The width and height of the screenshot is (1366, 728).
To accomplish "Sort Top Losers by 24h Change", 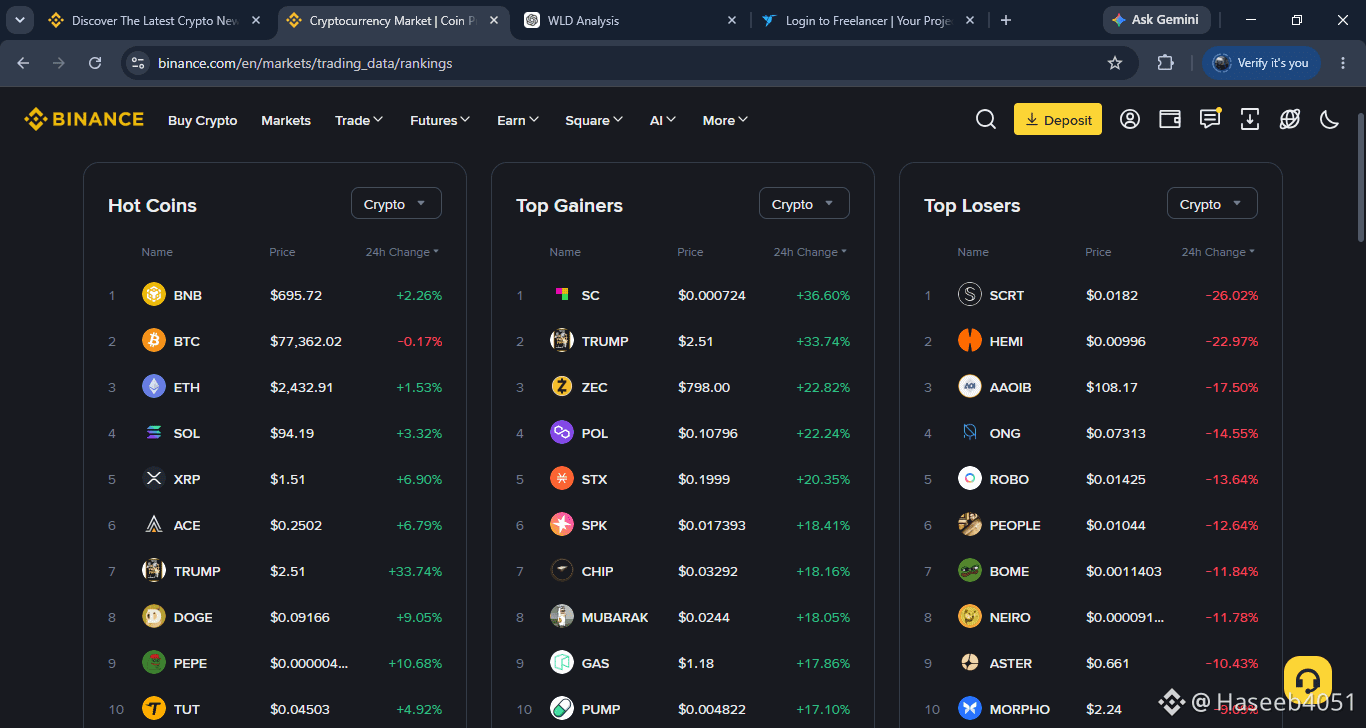I will click(x=1218, y=252).
